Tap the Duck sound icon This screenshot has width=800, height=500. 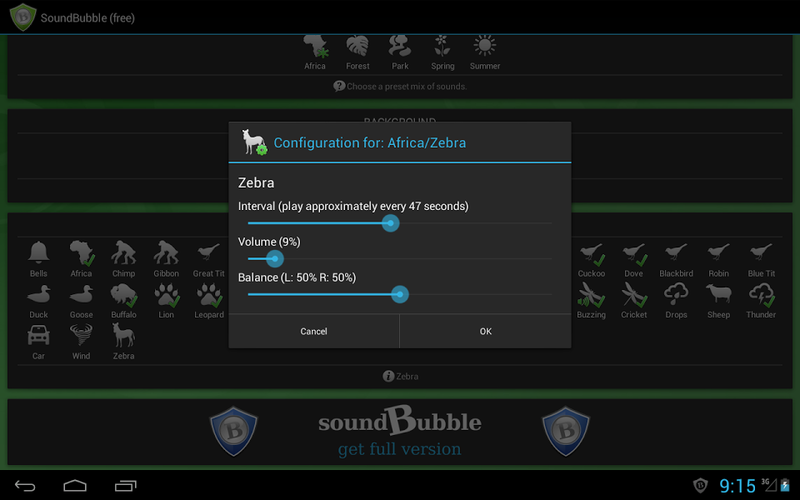(39, 294)
